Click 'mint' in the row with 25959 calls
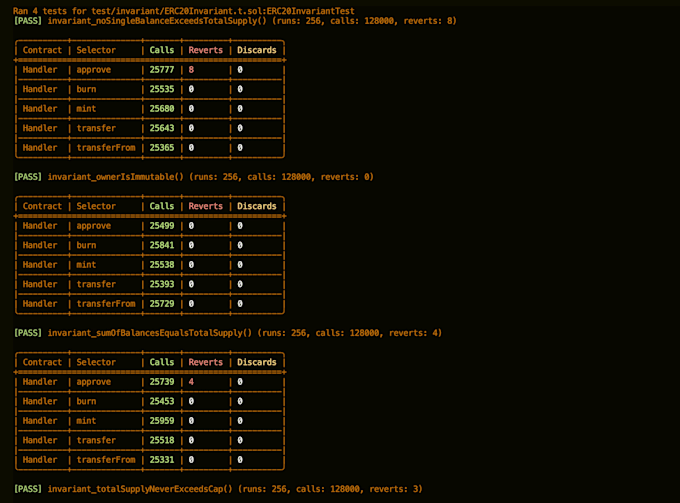Screen dimensions: 680x503 pos(86,421)
